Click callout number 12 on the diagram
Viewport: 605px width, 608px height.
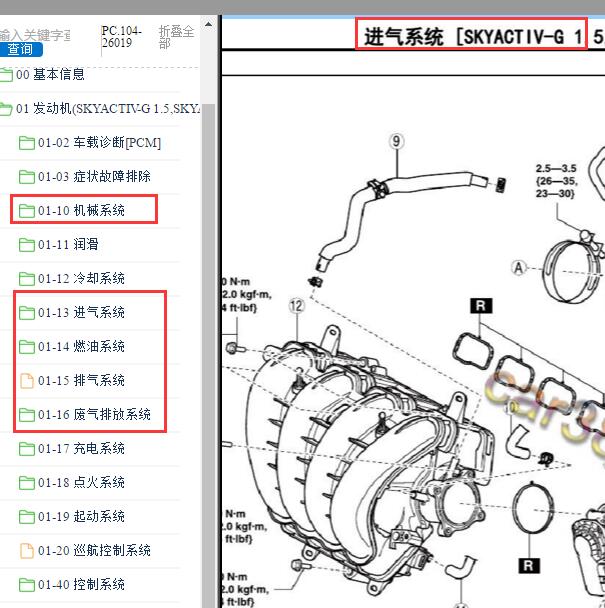click(x=297, y=306)
